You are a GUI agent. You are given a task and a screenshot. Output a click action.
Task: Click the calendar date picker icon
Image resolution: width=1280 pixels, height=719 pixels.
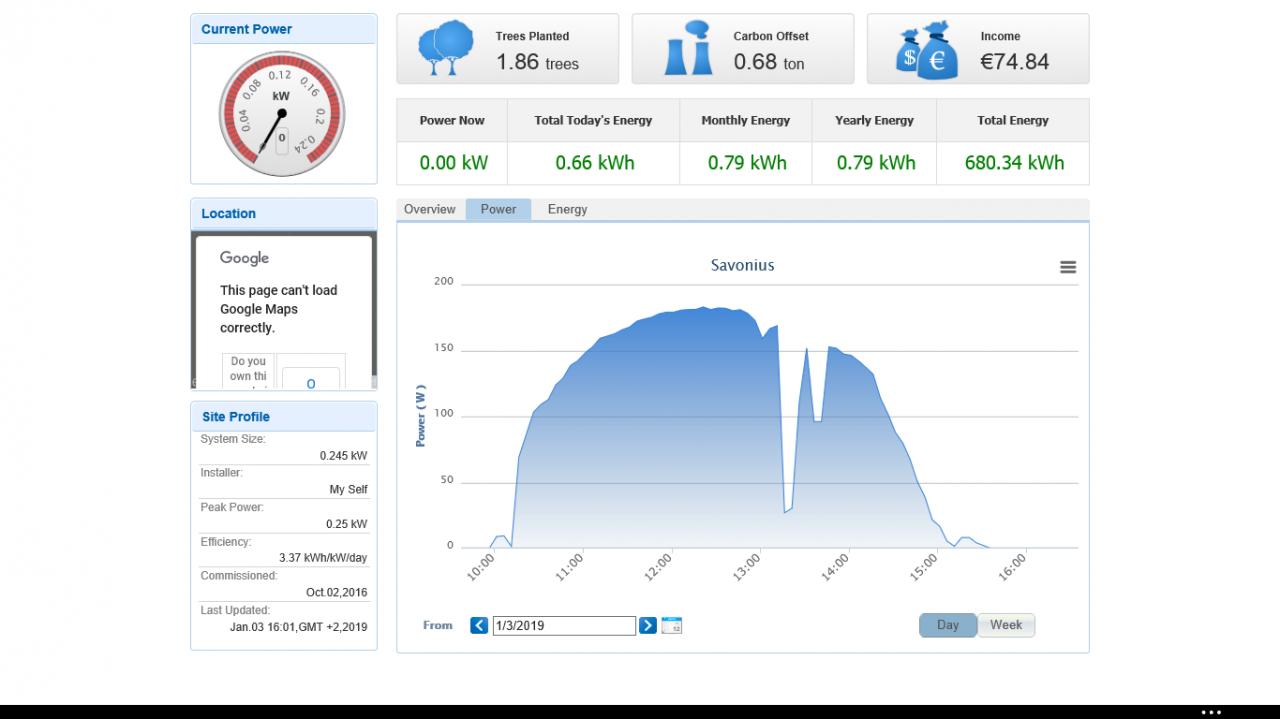coord(672,626)
